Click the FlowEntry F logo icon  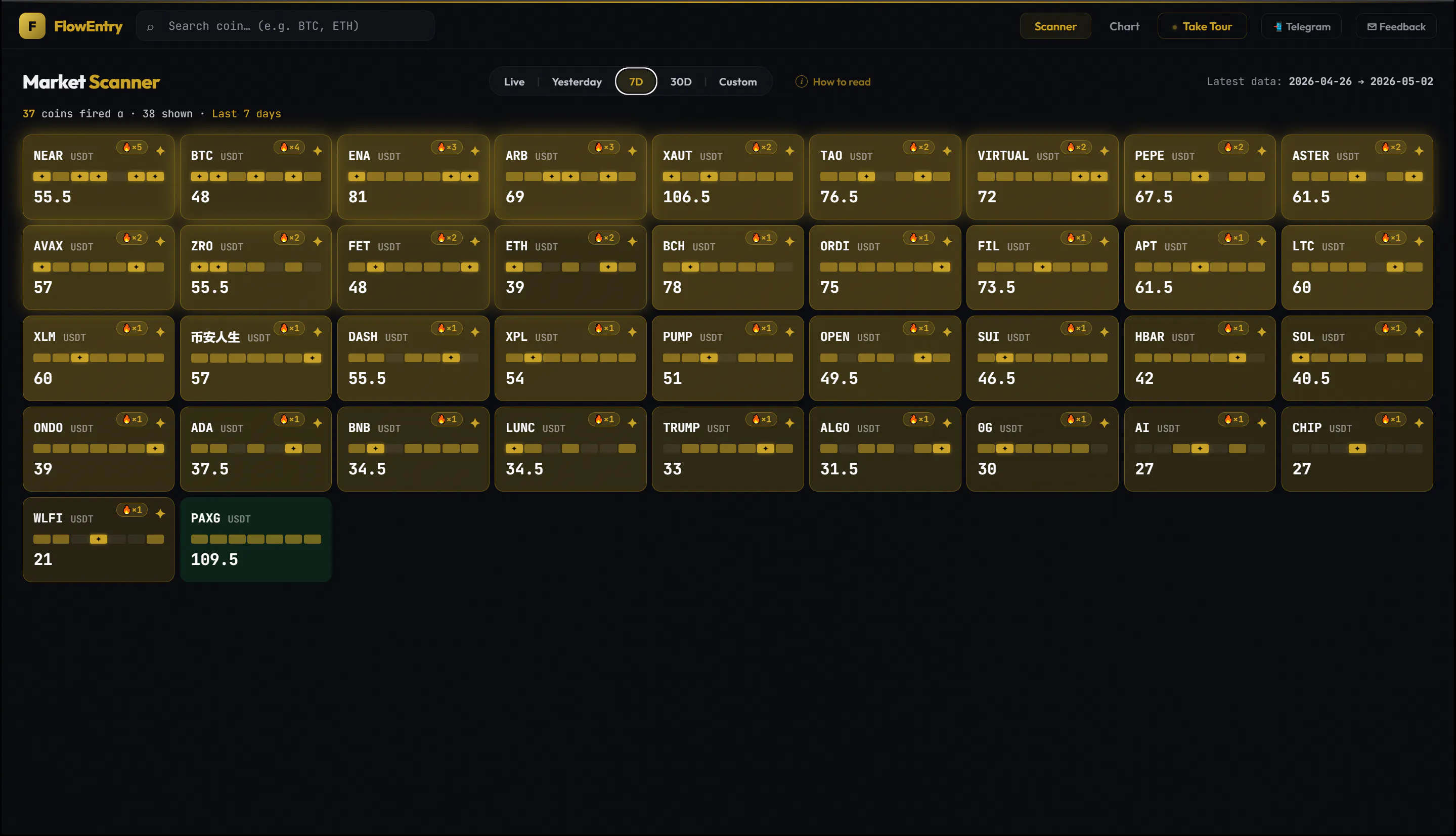[x=32, y=26]
